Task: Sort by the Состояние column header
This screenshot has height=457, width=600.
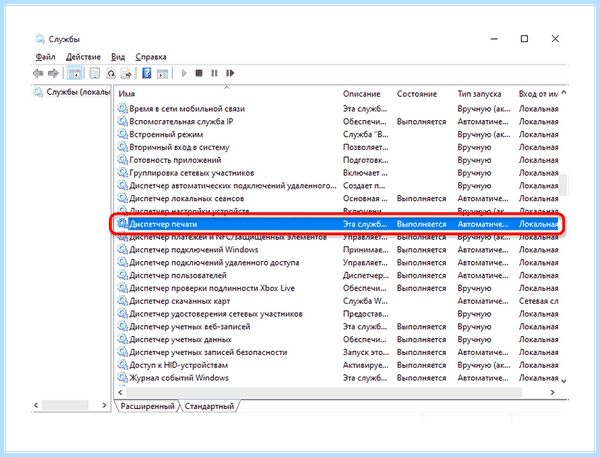Action: click(x=416, y=94)
